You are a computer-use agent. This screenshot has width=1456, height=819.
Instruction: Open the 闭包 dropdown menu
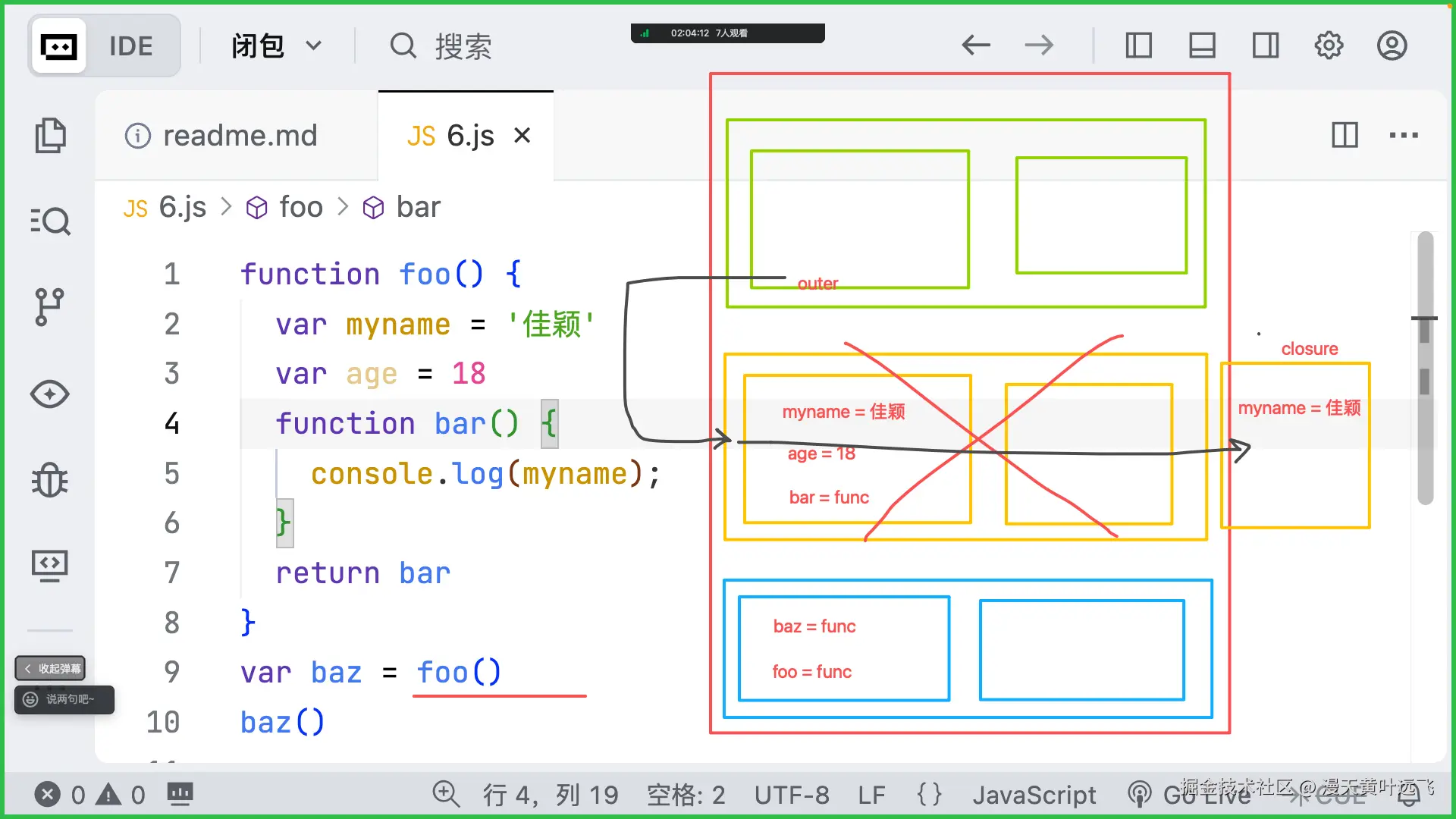click(x=276, y=45)
